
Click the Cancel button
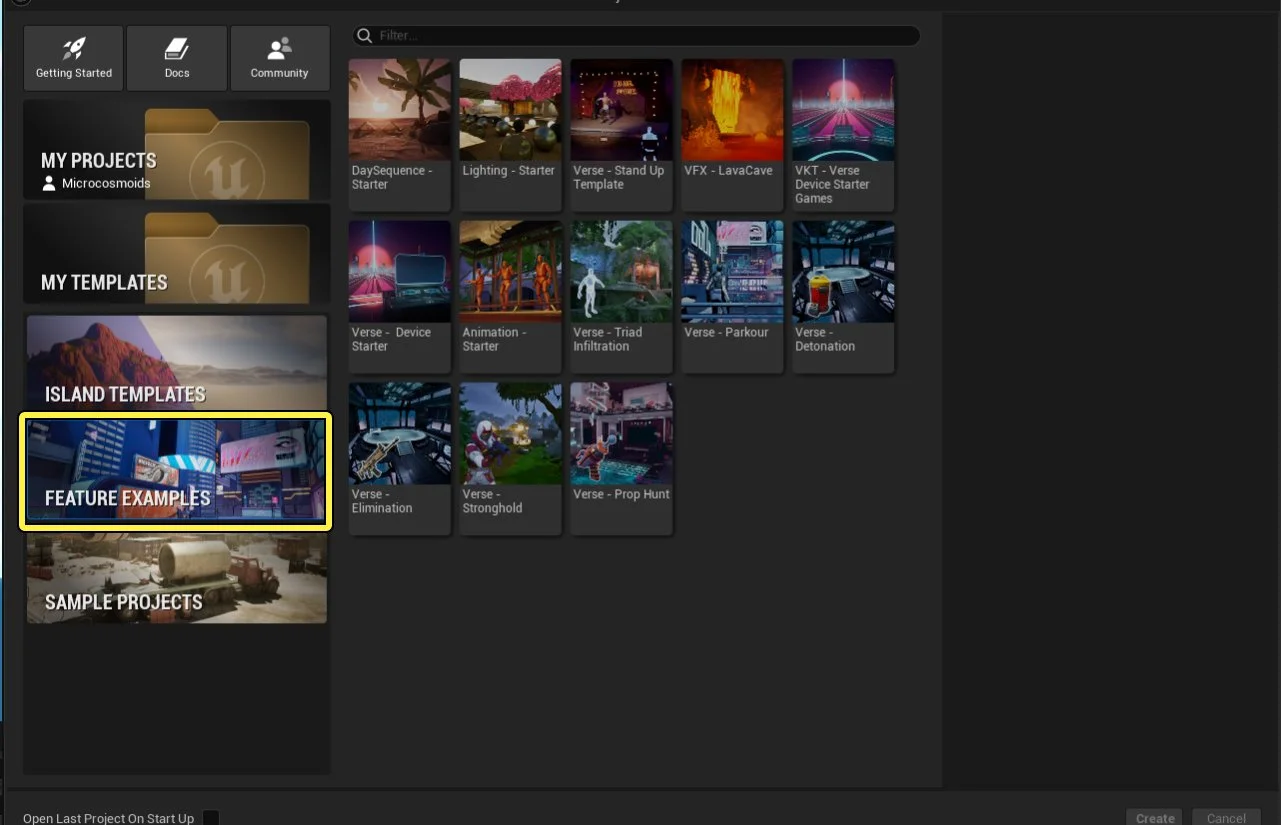[1226, 818]
